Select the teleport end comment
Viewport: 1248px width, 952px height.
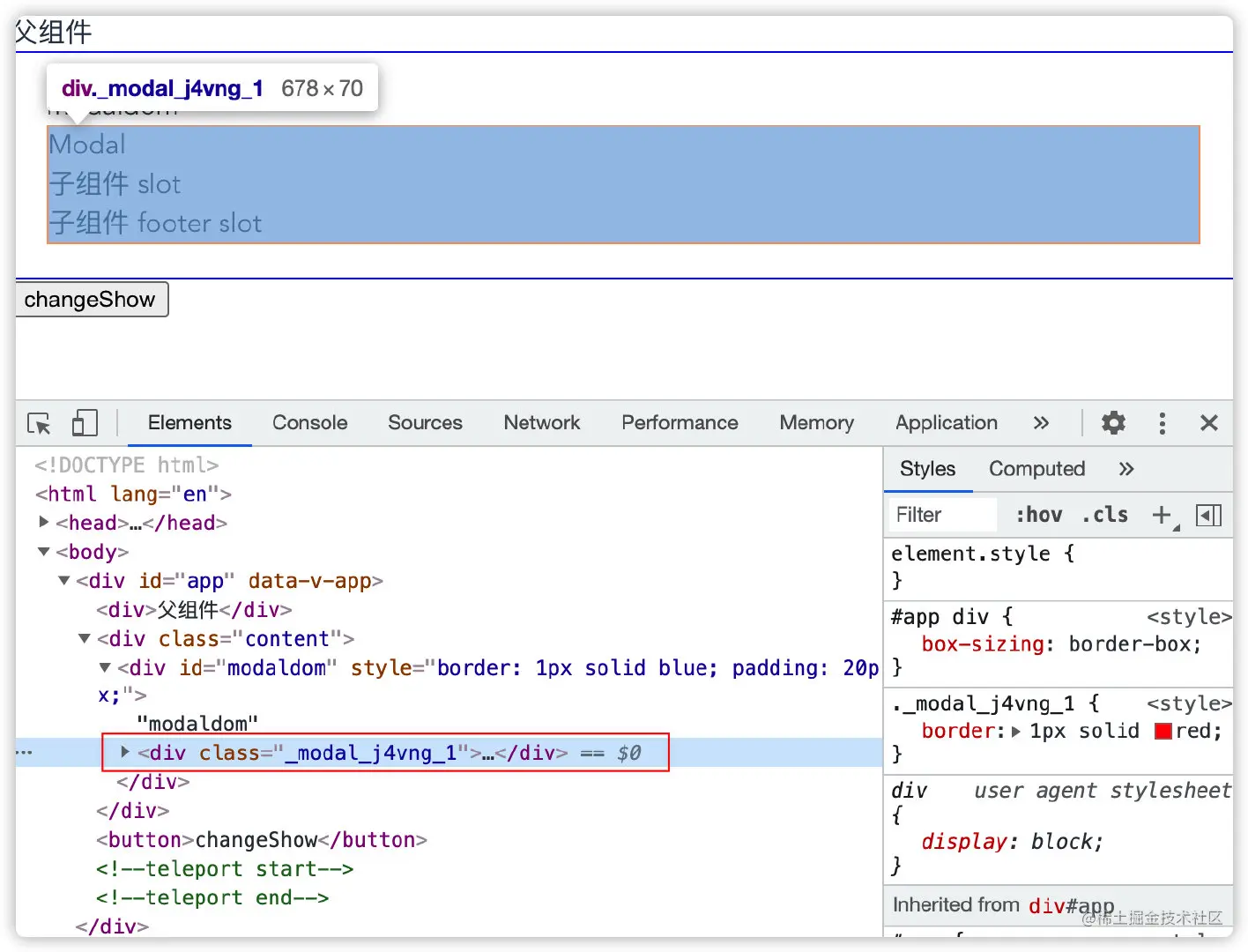tap(212, 897)
